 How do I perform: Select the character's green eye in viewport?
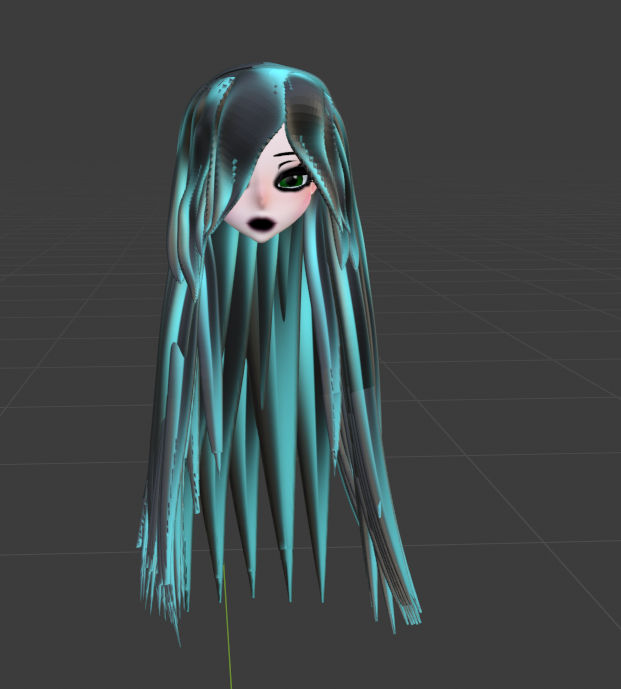[x=293, y=181]
